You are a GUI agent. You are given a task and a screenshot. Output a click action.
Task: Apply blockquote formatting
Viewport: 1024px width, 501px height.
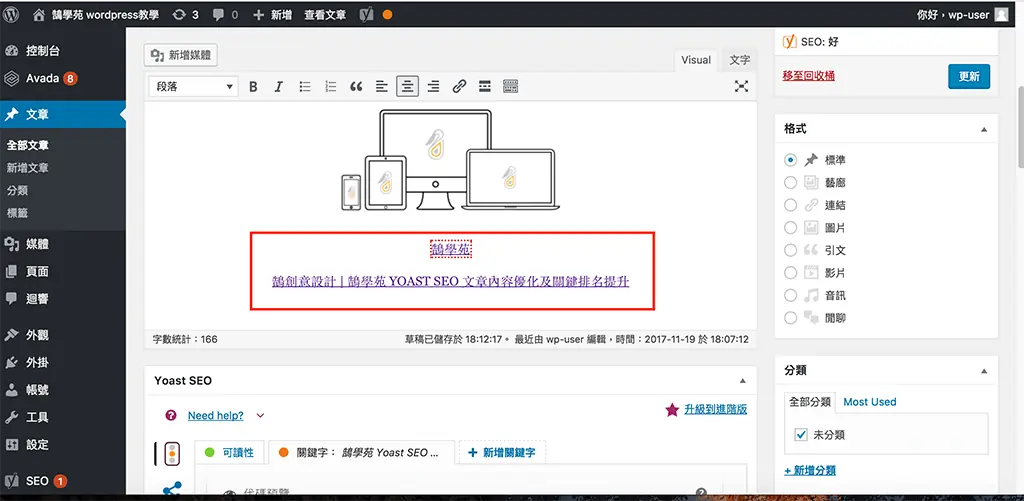click(x=356, y=86)
